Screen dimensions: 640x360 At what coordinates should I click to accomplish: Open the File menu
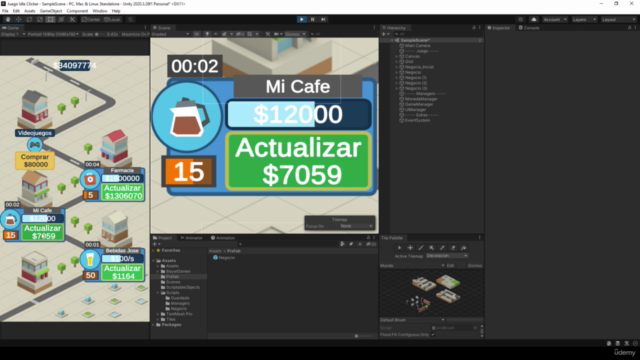[x=5, y=11]
